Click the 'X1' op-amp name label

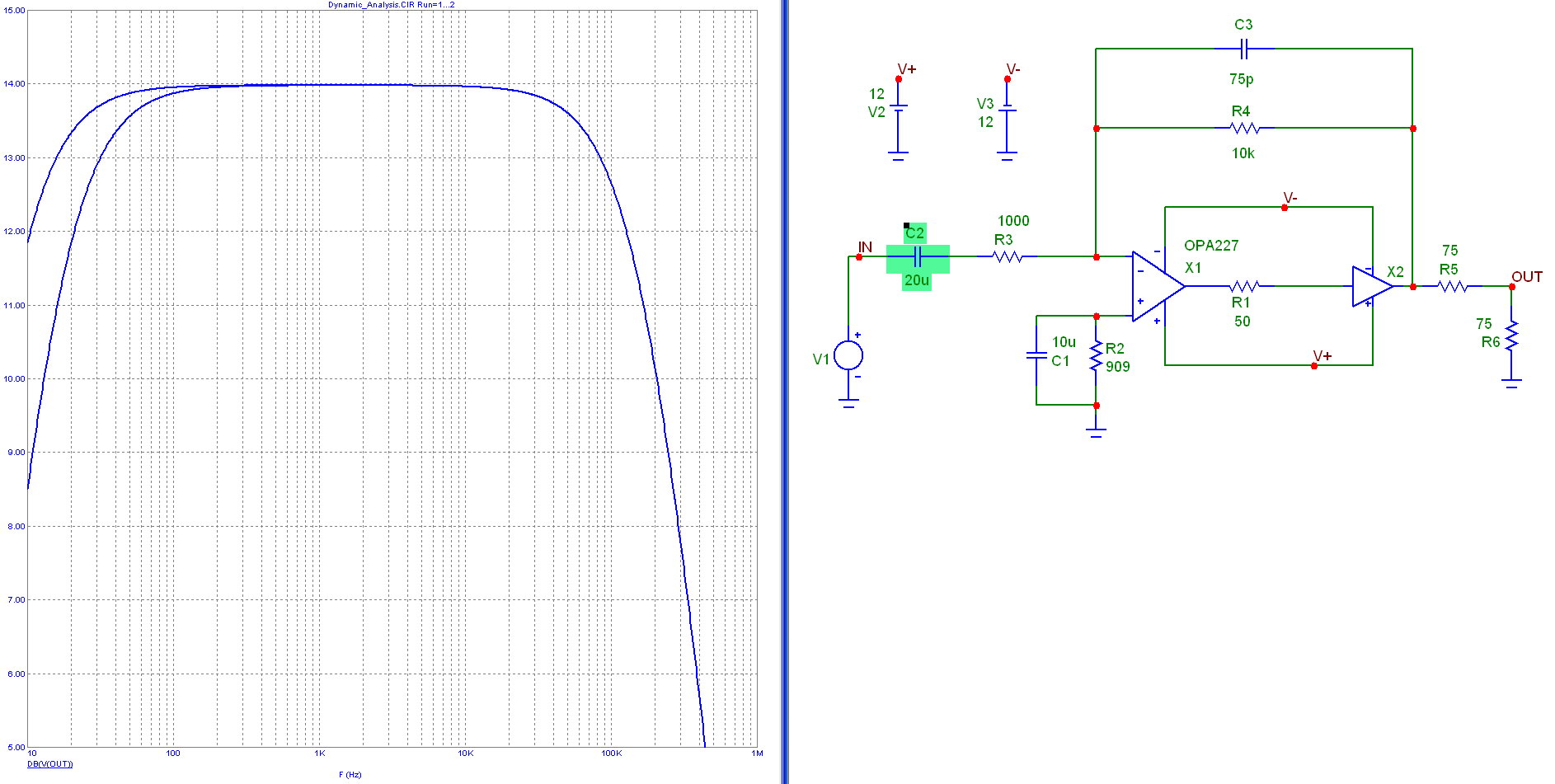click(x=1193, y=268)
